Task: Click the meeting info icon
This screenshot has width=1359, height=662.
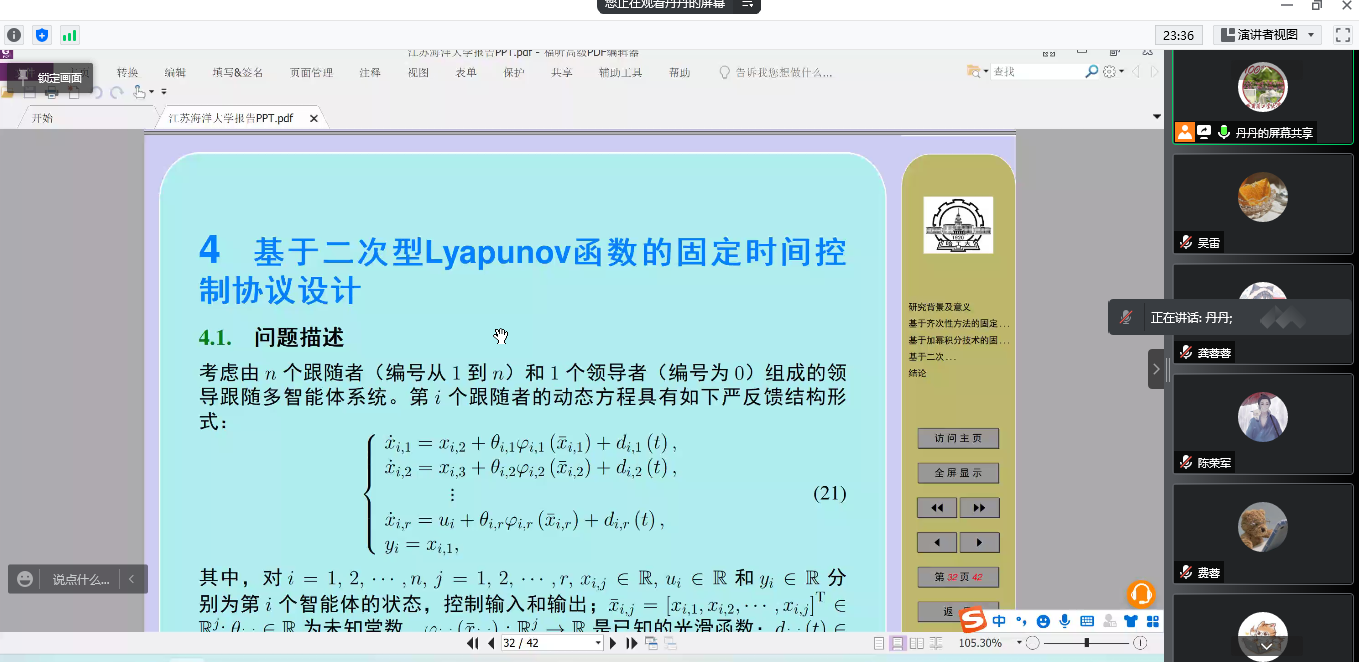Action: [13, 35]
